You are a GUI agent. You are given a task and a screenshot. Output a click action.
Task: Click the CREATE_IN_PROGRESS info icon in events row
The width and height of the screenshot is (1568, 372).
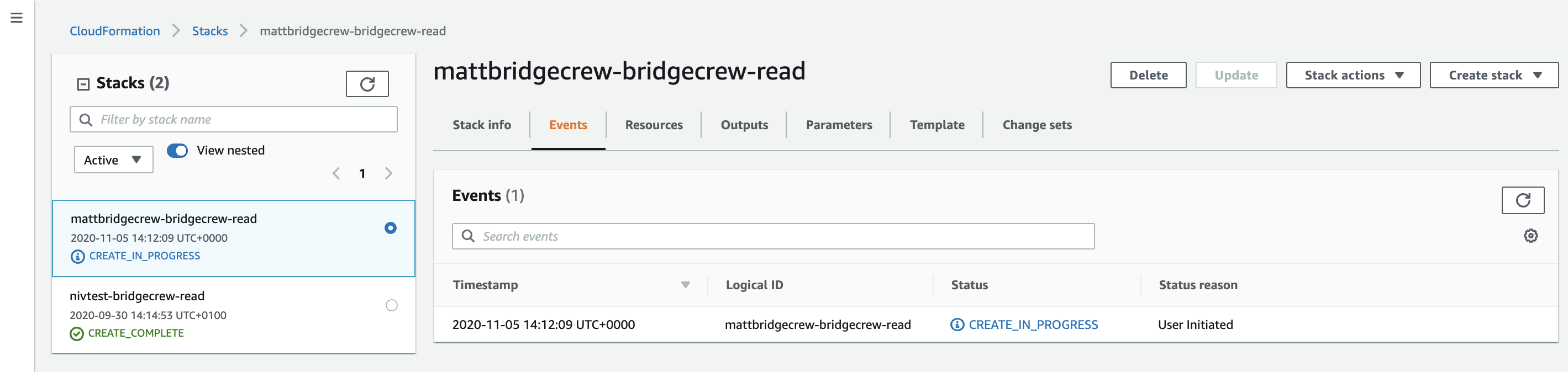[957, 325]
